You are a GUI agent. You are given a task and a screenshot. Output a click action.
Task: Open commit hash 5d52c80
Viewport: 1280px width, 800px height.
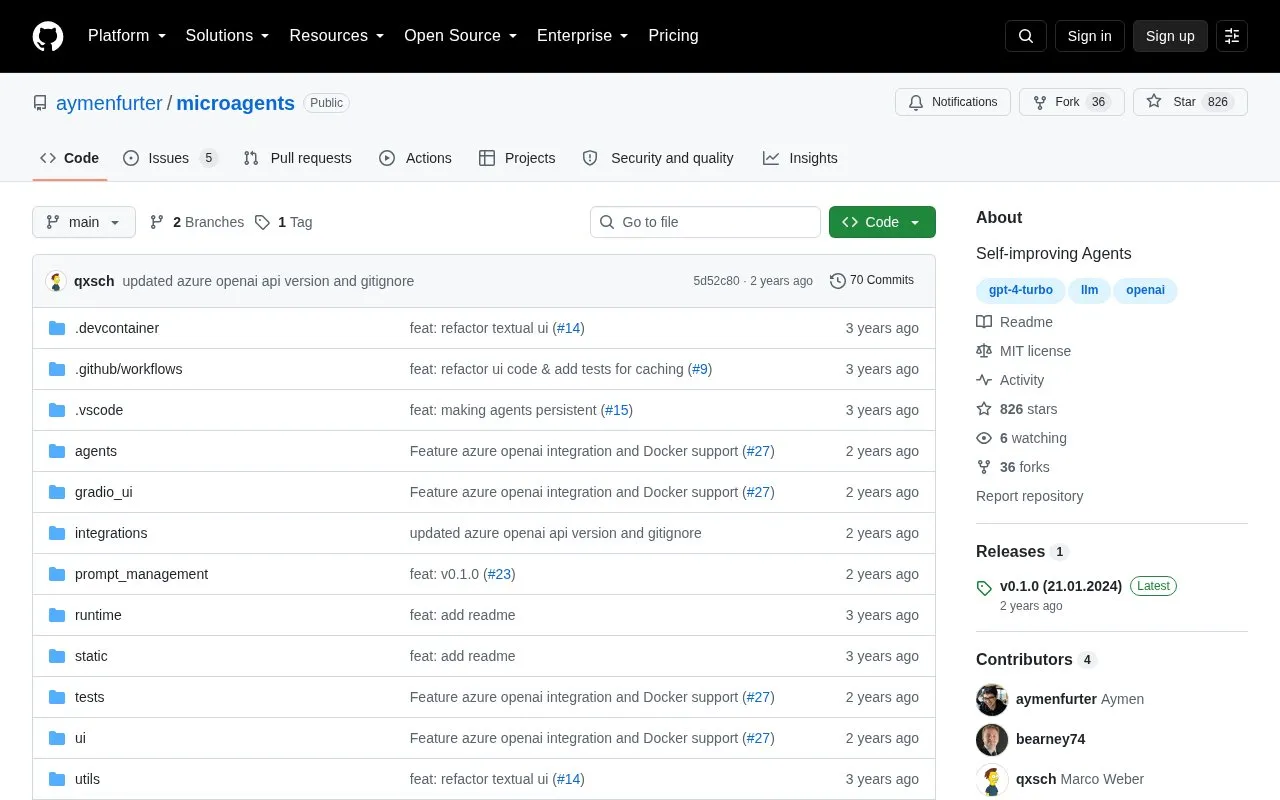[716, 281]
